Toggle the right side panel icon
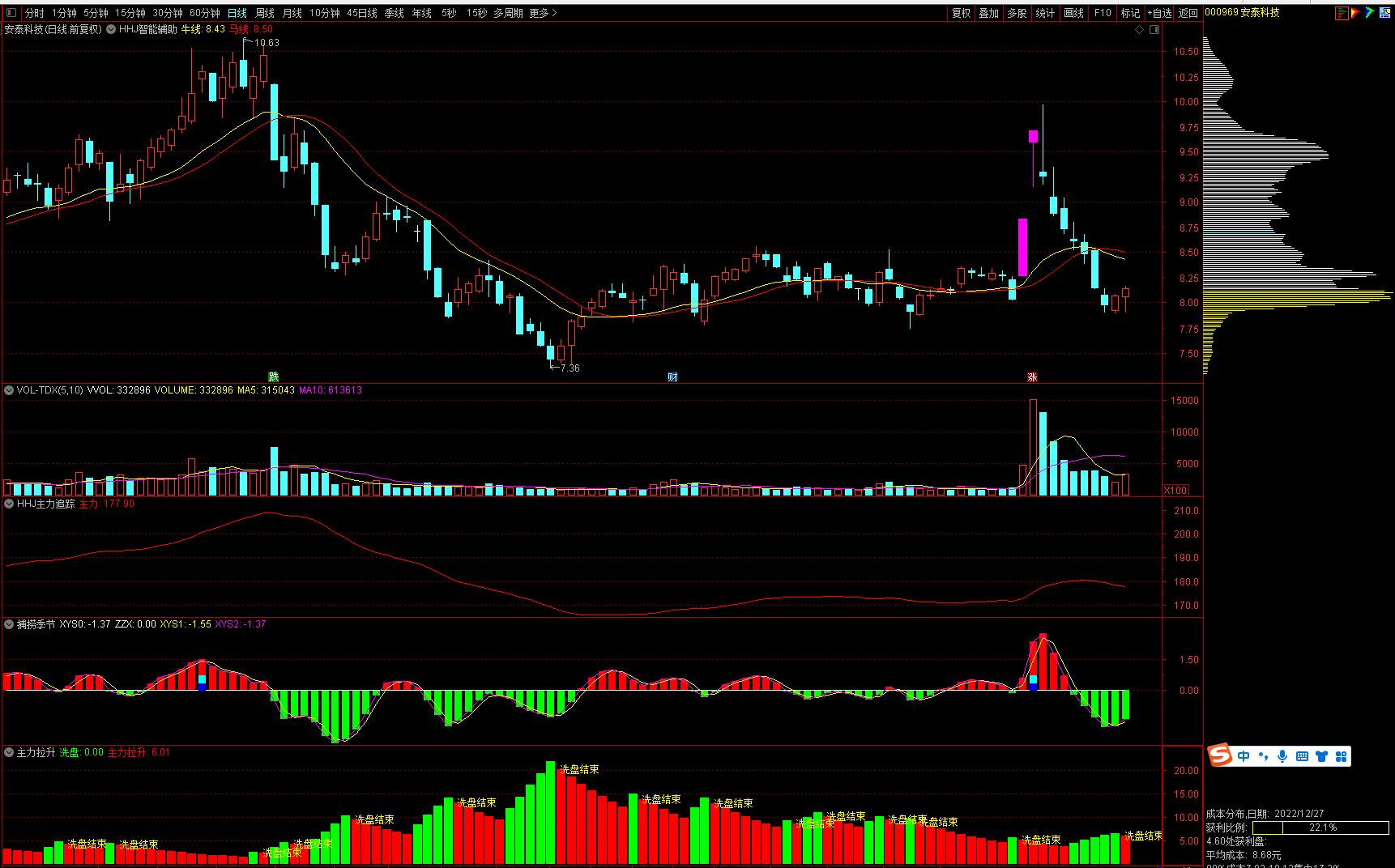The width and height of the screenshot is (1395, 868). pyautogui.click(x=1154, y=29)
